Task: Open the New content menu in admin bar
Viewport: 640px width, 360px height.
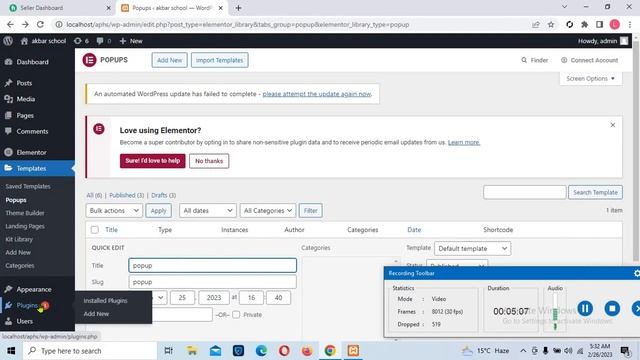Action: [131, 41]
